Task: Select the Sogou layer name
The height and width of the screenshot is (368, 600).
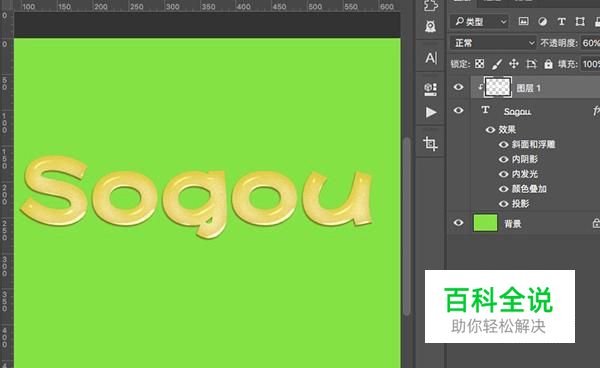Action: pos(517,111)
